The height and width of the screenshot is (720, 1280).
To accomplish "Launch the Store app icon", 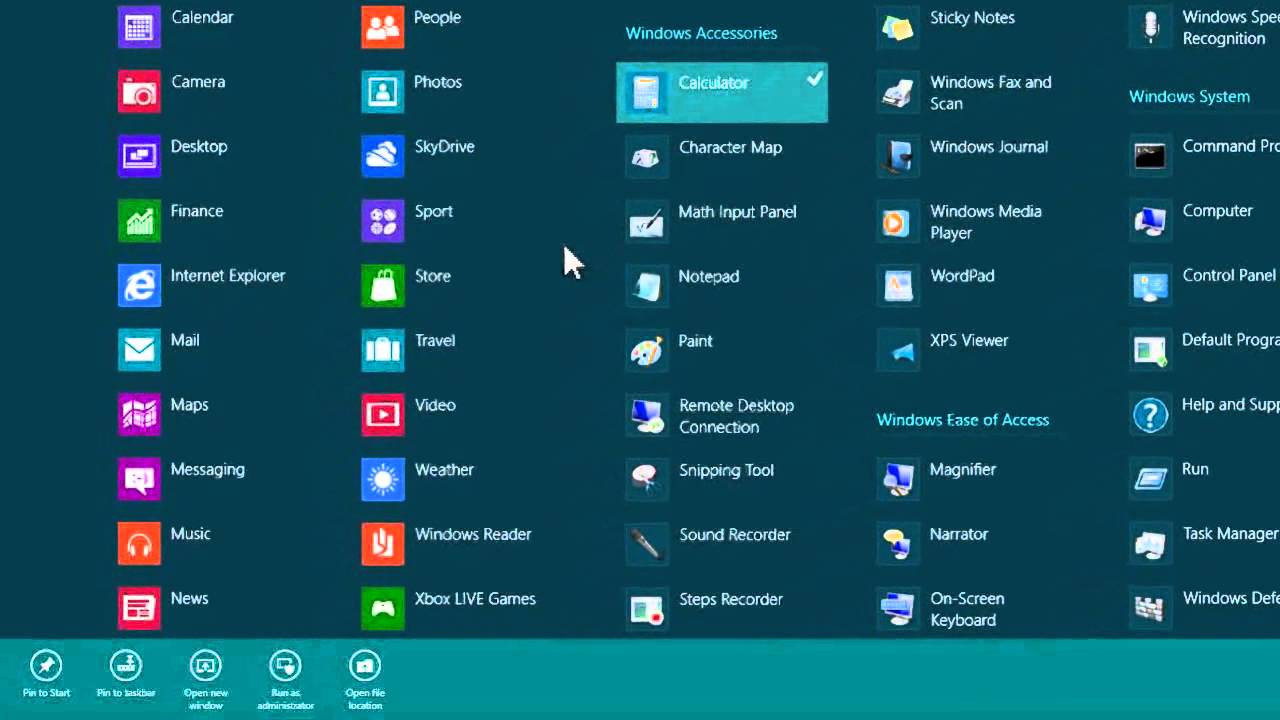I will [383, 285].
